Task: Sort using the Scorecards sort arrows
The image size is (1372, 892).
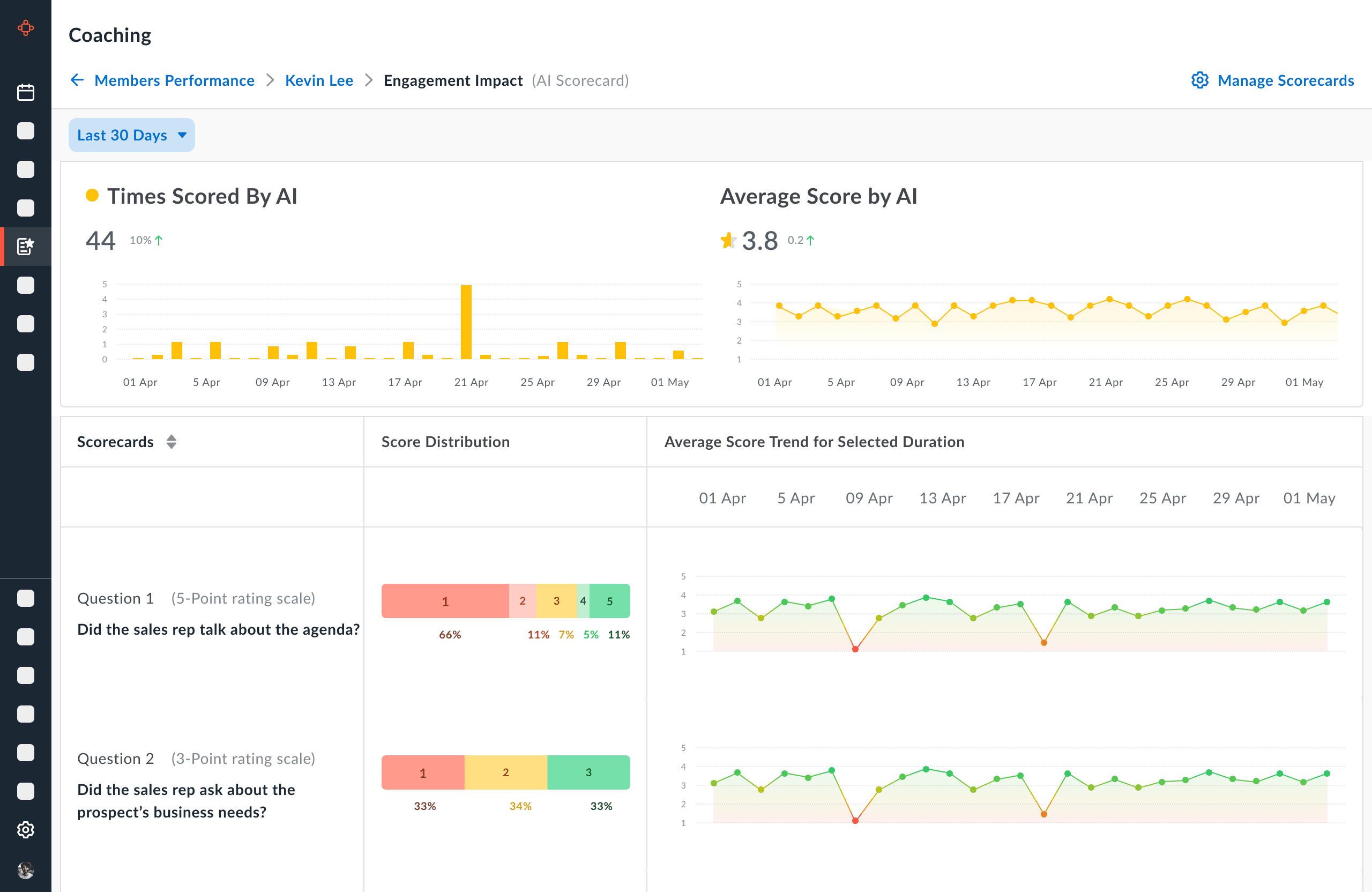Action: (x=171, y=442)
